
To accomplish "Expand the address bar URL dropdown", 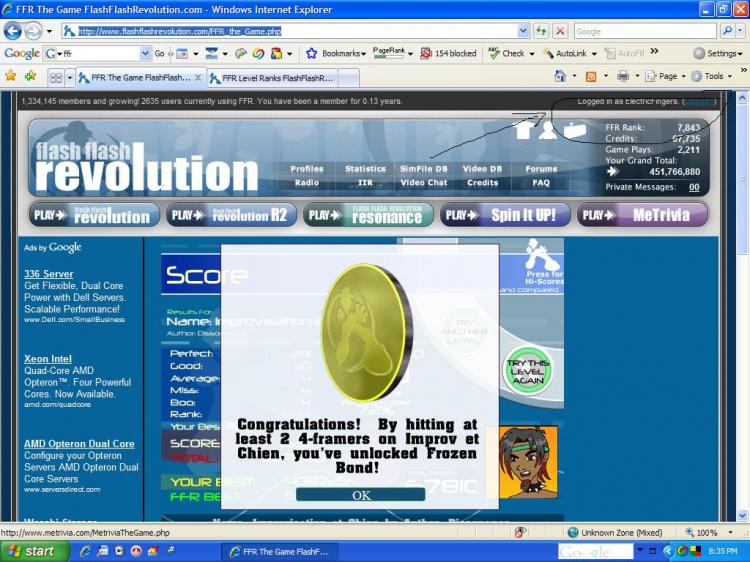I will tap(523, 32).
